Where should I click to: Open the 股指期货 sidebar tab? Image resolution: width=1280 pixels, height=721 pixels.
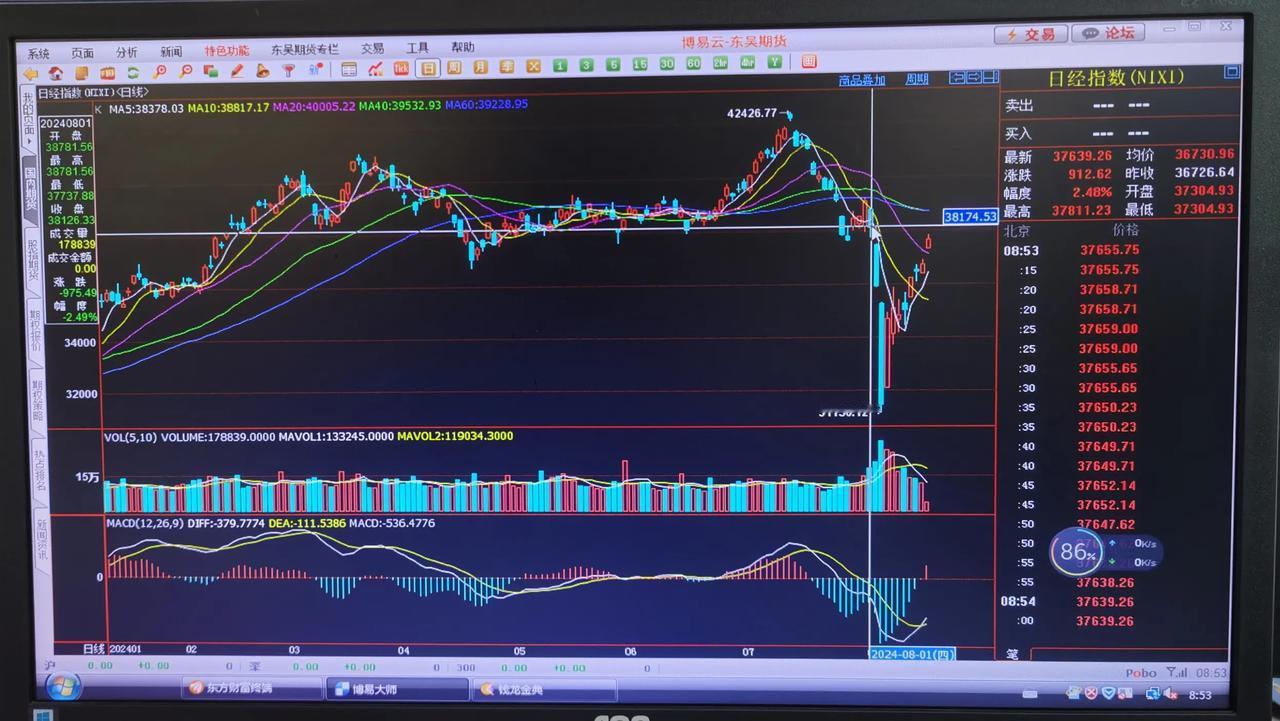tap(32, 260)
